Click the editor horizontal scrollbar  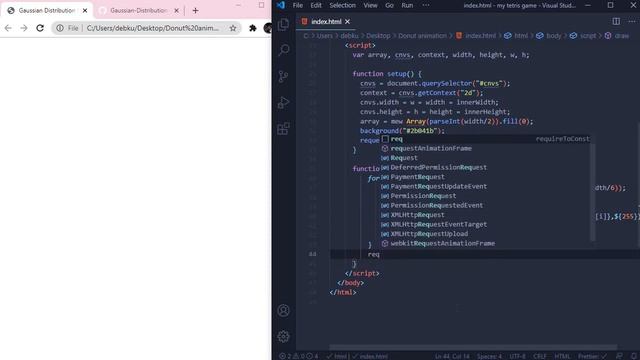tap(473, 348)
